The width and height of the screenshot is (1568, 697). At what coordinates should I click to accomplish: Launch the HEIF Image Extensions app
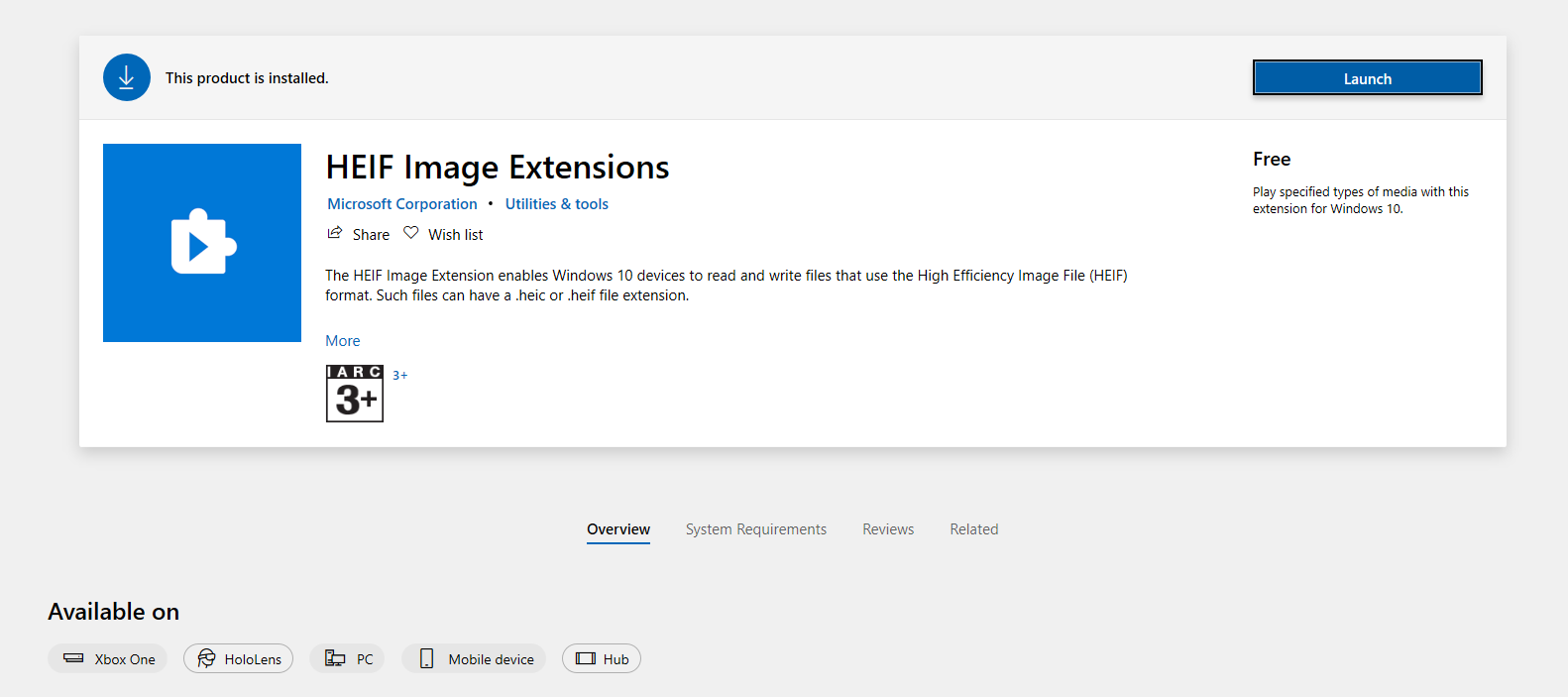[1367, 78]
